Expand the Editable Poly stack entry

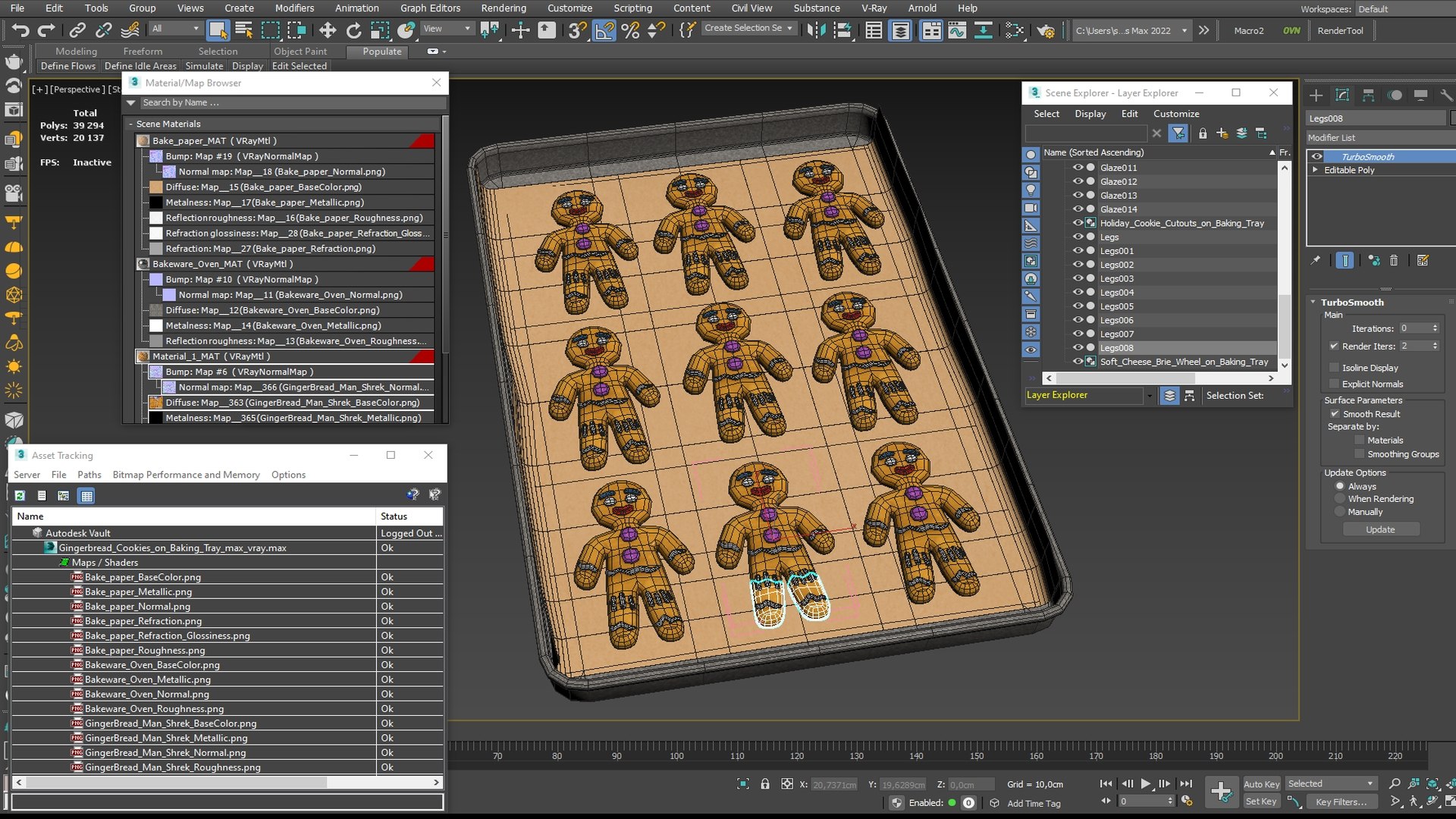[1315, 170]
